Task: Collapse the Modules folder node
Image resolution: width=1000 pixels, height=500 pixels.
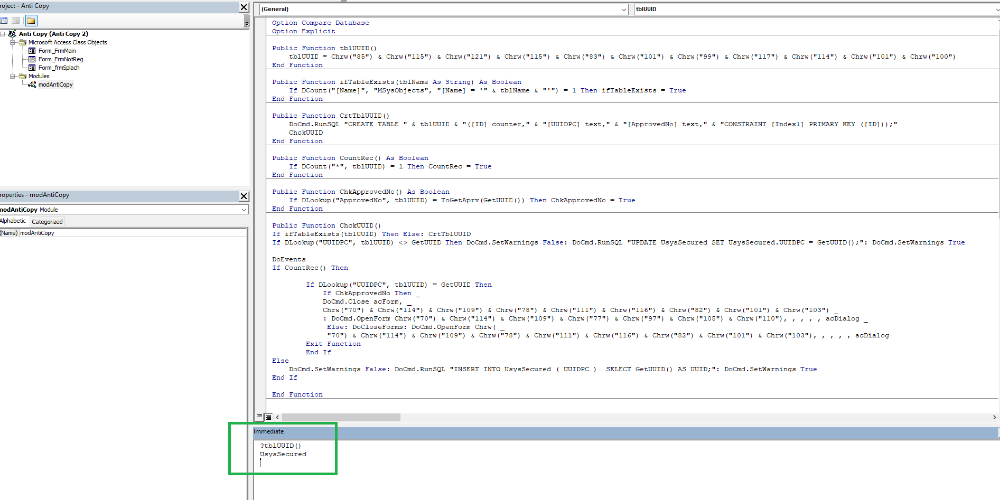Action: 12,76
